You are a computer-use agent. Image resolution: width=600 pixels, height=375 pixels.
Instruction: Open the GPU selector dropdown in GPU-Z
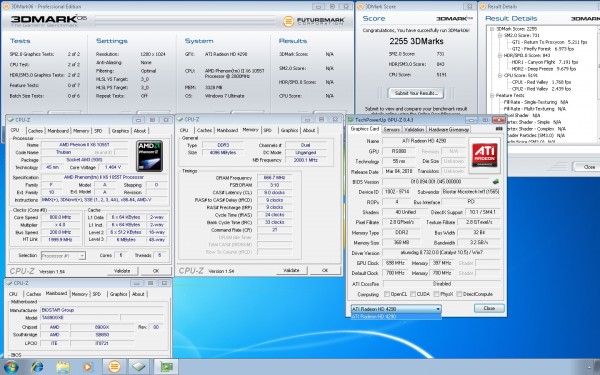coord(396,309)
